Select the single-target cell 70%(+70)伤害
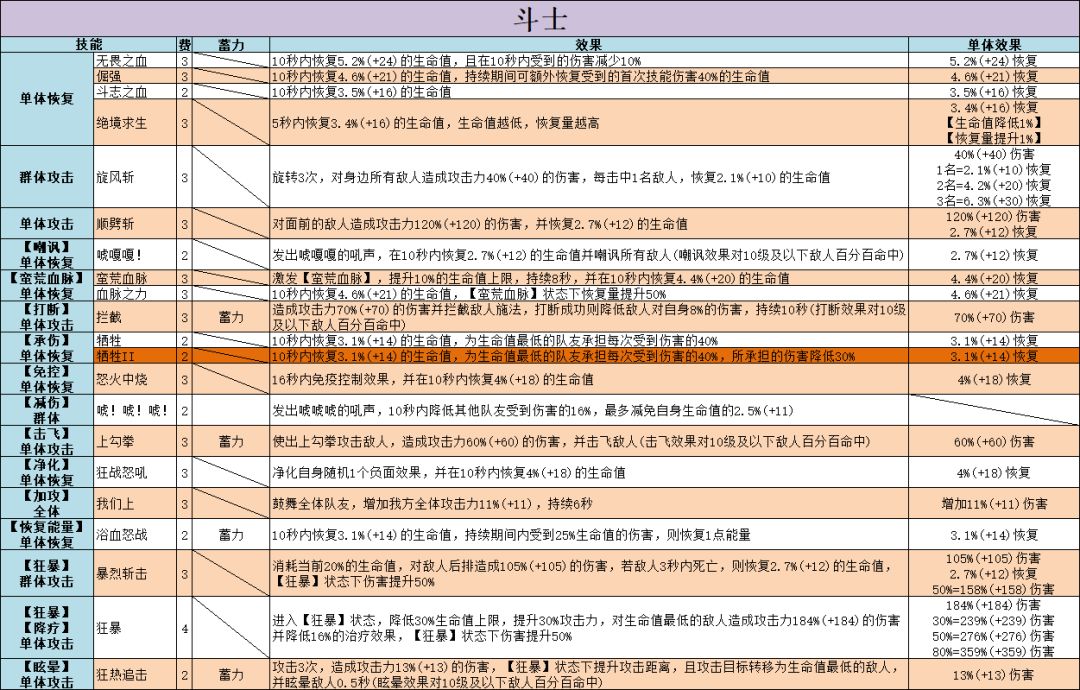Viewport: 1080px width, 690px height. [994, 317]
